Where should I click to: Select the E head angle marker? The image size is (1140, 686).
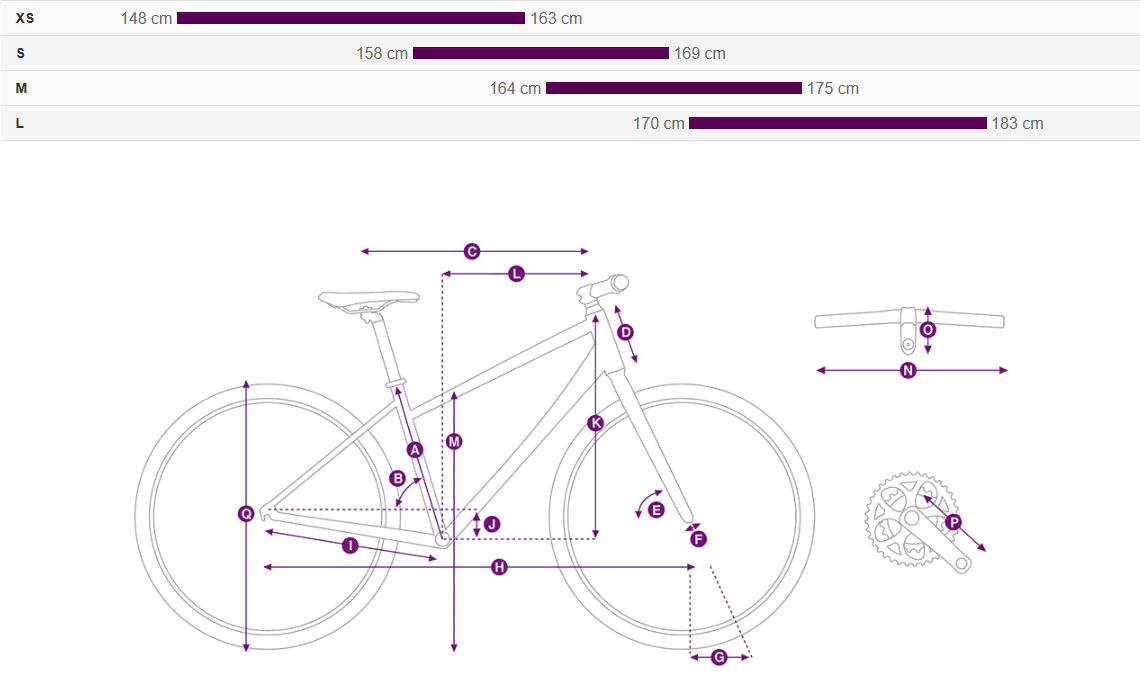(x=656, y=510)
